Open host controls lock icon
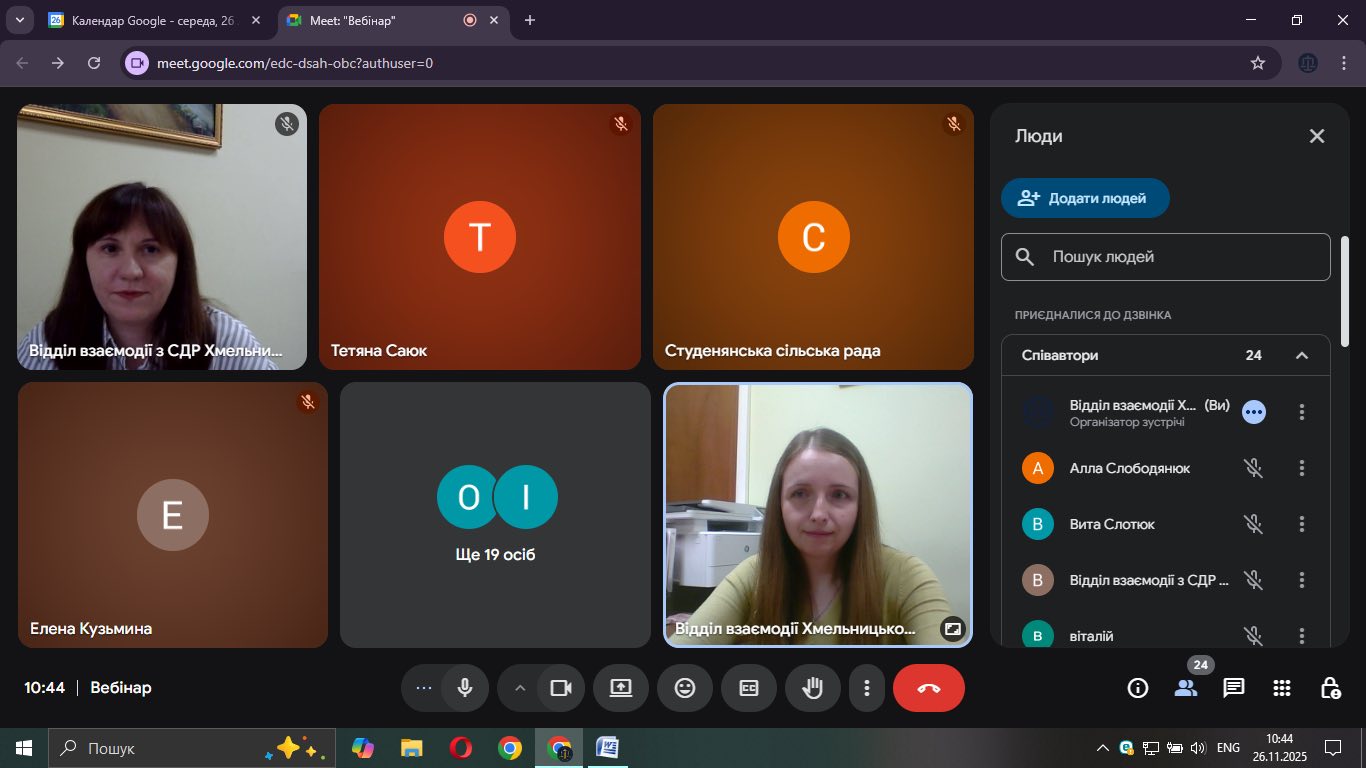The width and height of the screenshot is (1366, 768). pos(1330,688)
